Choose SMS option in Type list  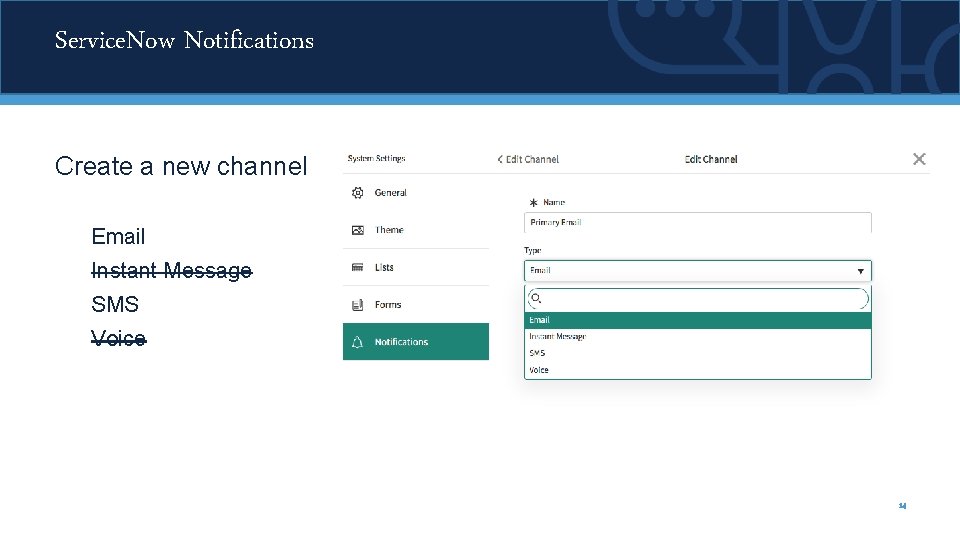tap(697, 353)
